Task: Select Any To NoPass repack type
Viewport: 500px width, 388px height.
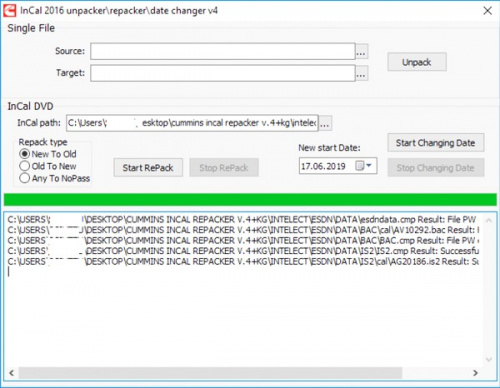Action: click(55, 178)
